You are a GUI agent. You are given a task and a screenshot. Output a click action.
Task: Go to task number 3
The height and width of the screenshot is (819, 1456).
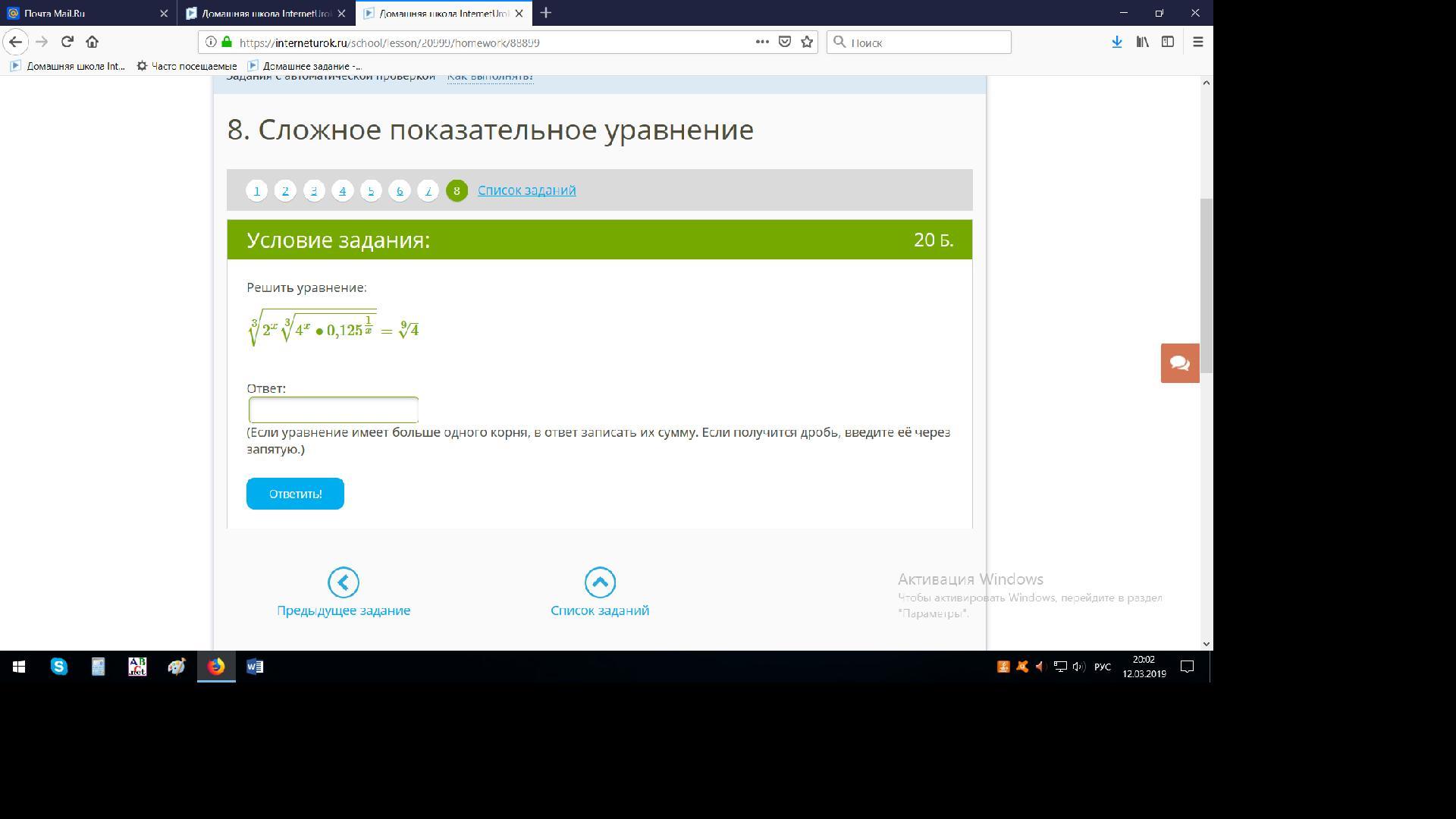point(314,190)
